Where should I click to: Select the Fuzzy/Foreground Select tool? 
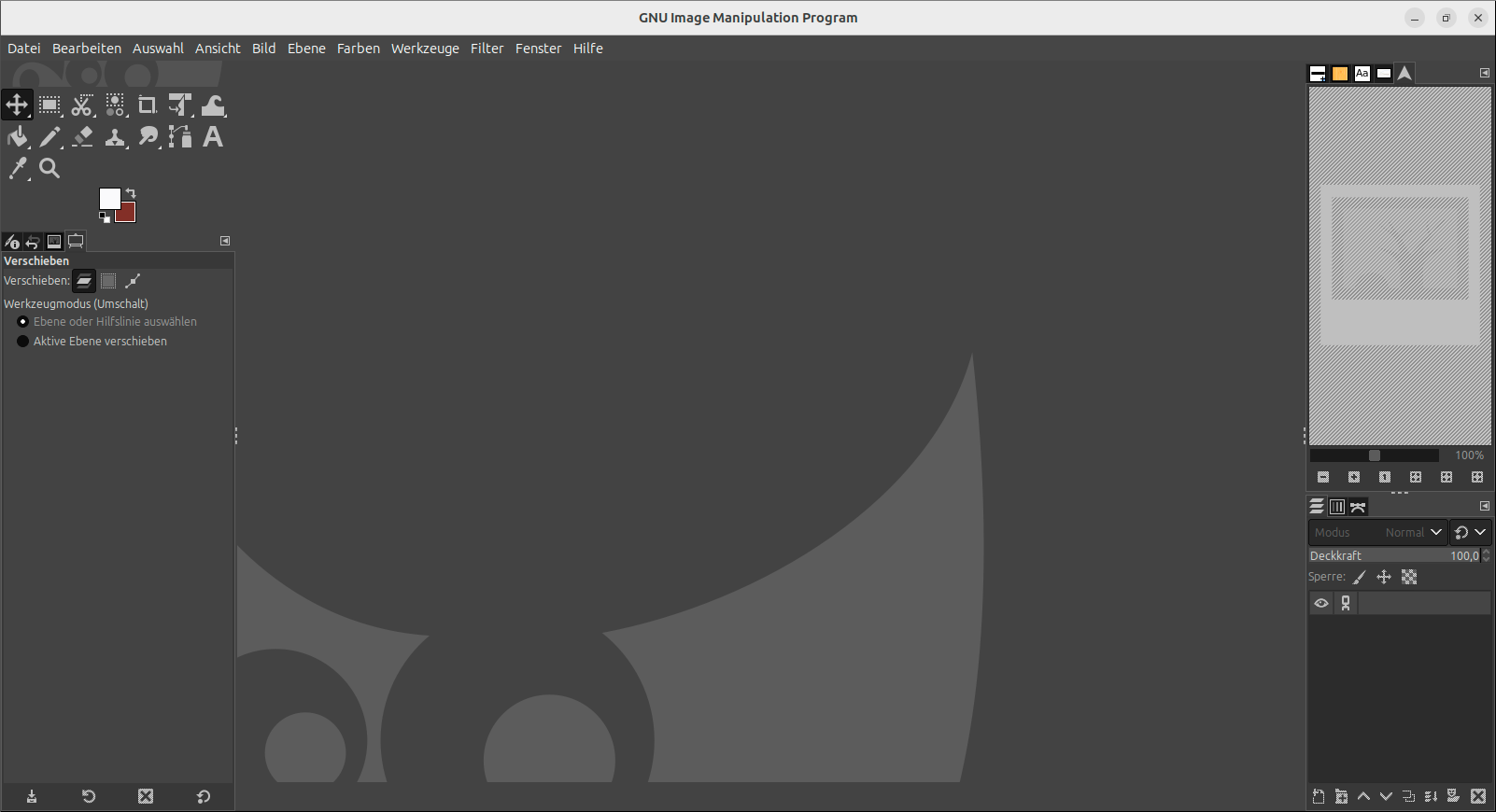pos(115,105)
